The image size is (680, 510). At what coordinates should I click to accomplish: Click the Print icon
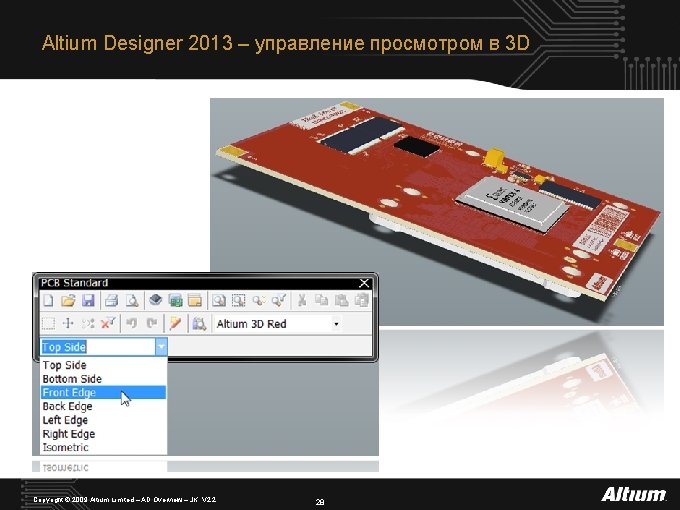click(x=112, y=300)
